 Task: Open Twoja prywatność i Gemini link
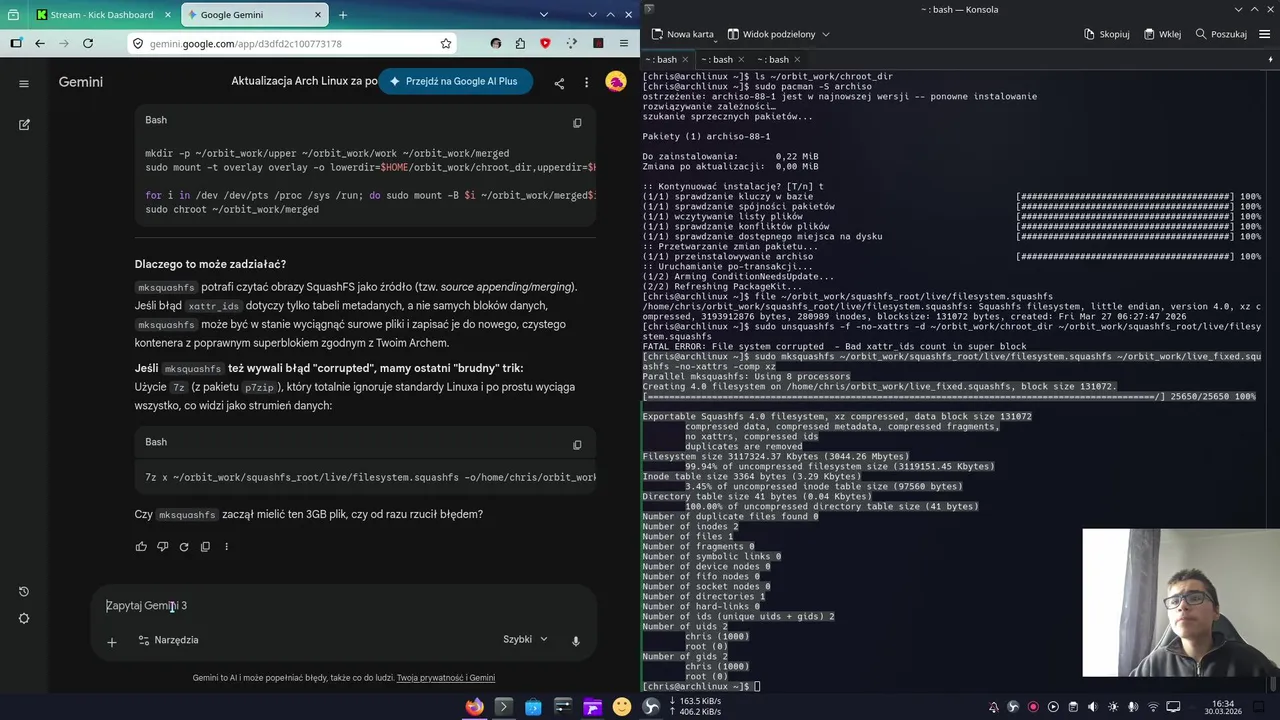[446, 678]
